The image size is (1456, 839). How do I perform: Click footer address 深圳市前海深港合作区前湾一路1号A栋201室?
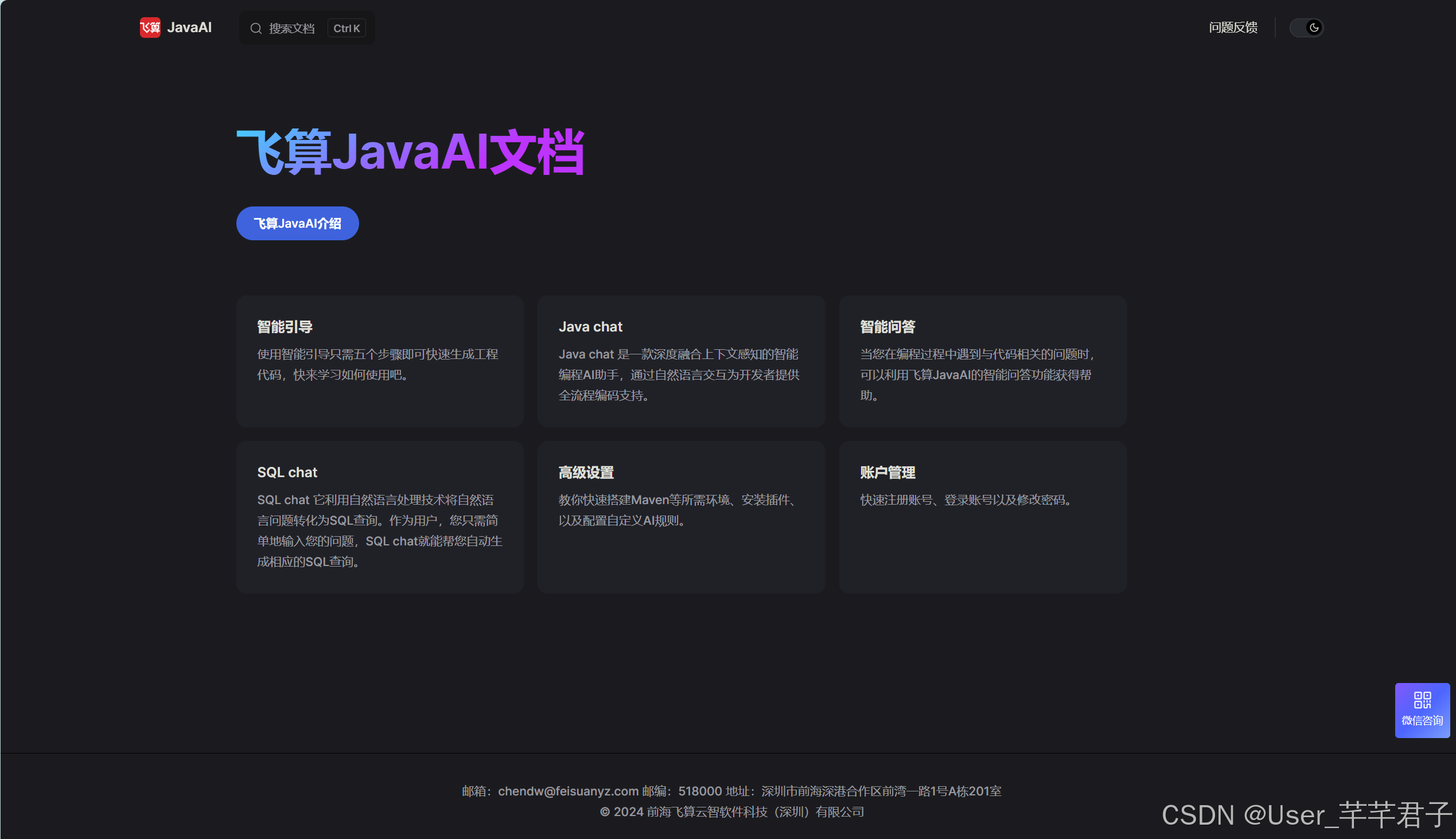[x=881, y=791]
